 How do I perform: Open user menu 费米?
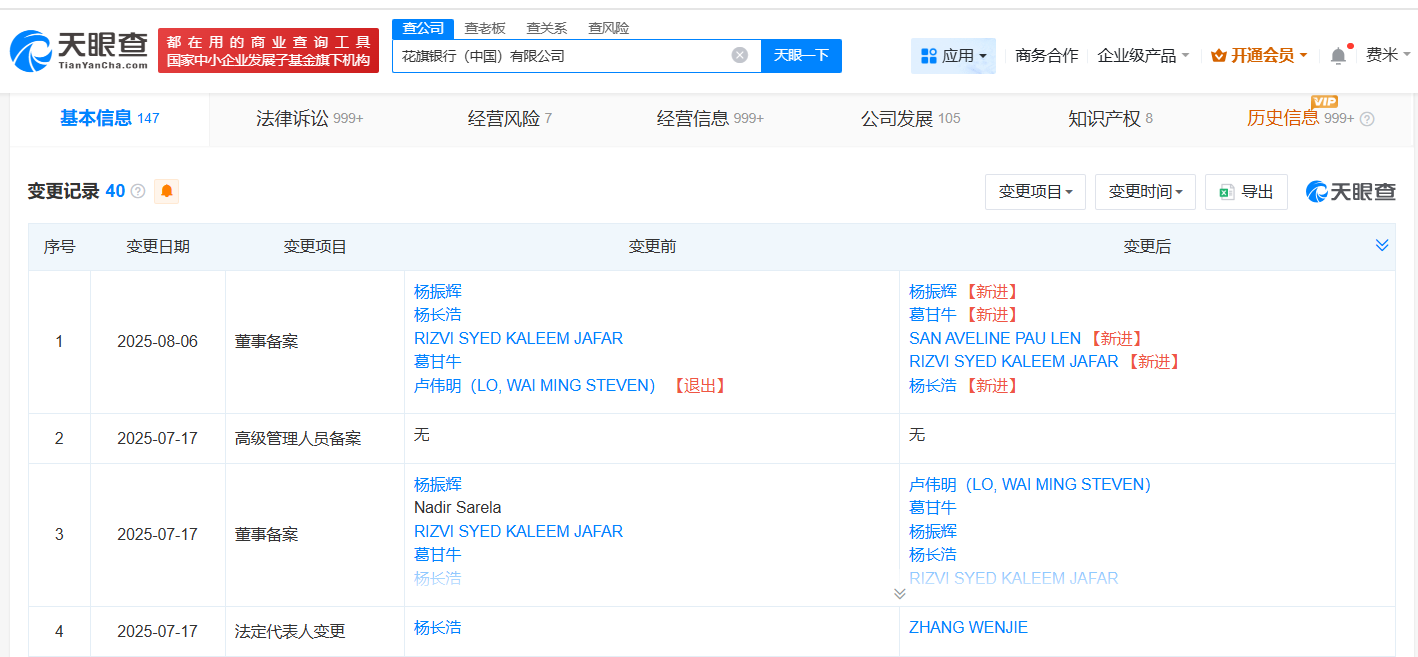click(1388, 55)
